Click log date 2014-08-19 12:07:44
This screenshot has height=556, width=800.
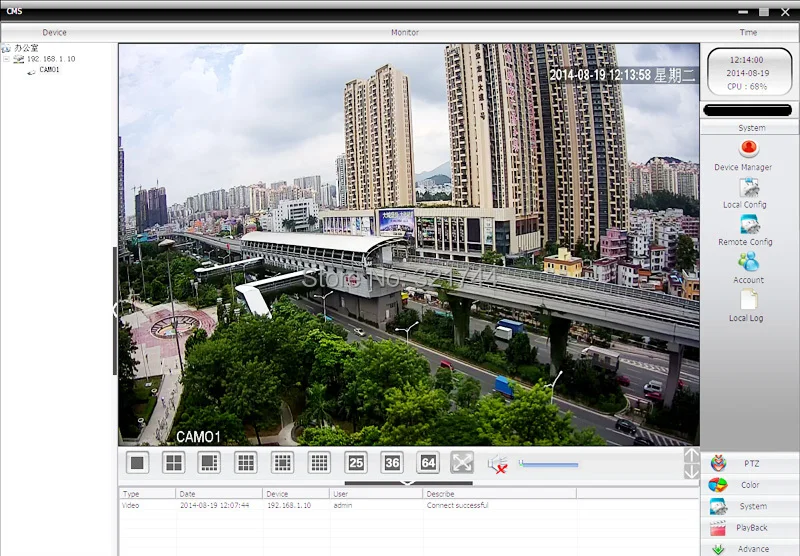tap(214, 506)
